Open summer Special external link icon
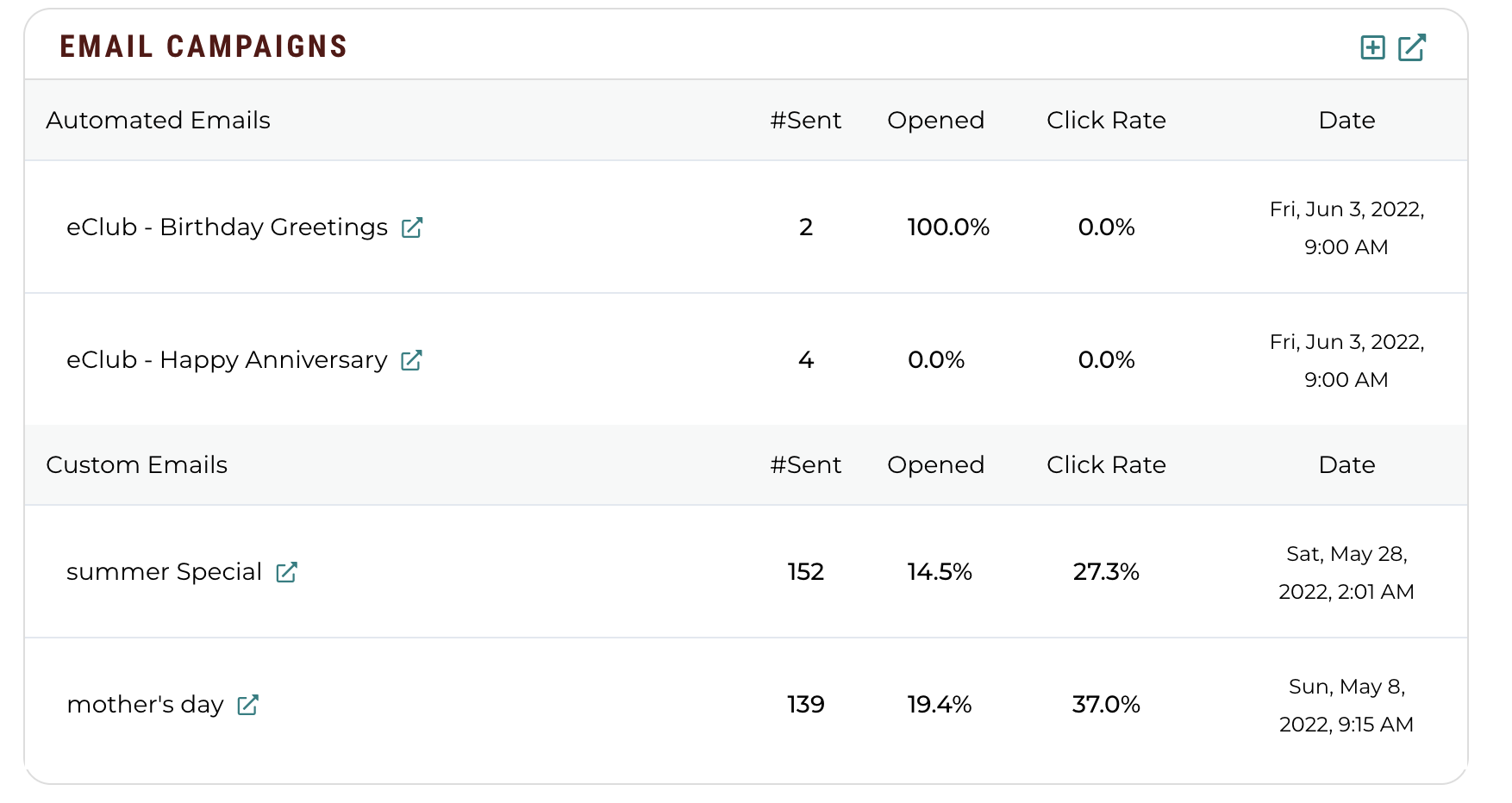The height and width of the screenshot is (803, 1512). coord(286,572)
